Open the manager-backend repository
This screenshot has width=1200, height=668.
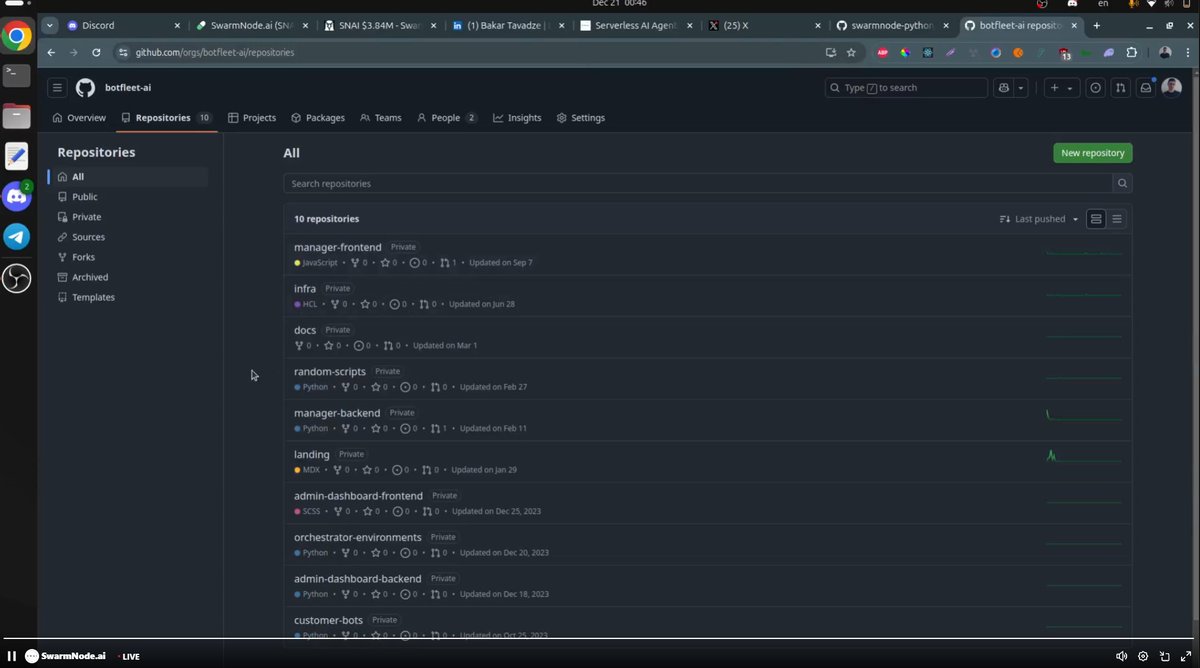tap(337, 413)
